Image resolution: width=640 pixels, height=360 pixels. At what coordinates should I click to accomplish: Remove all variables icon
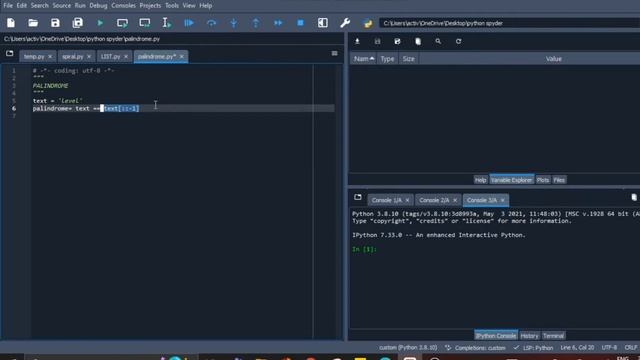coord(418,41)
